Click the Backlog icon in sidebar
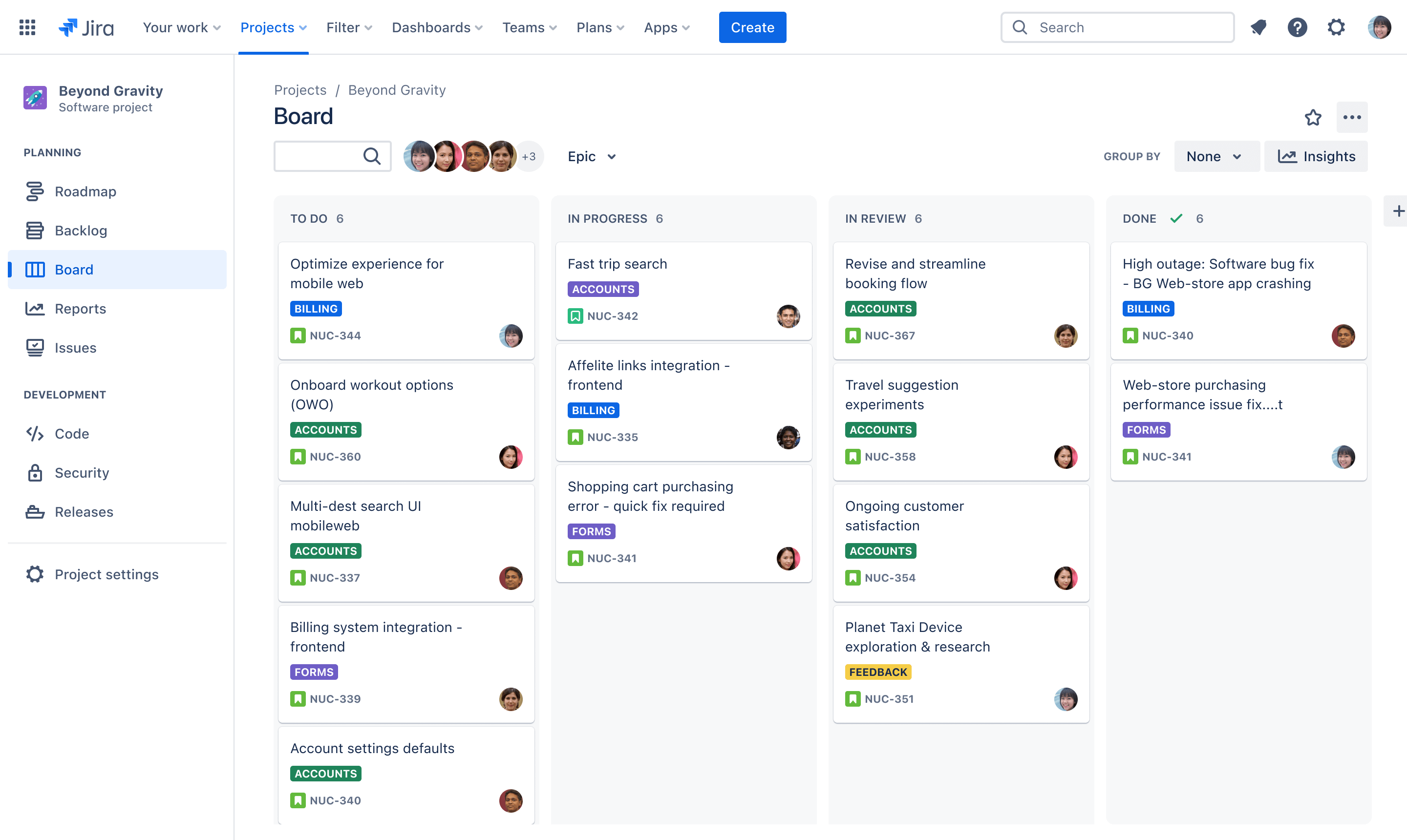 click(x=34, y=230)
